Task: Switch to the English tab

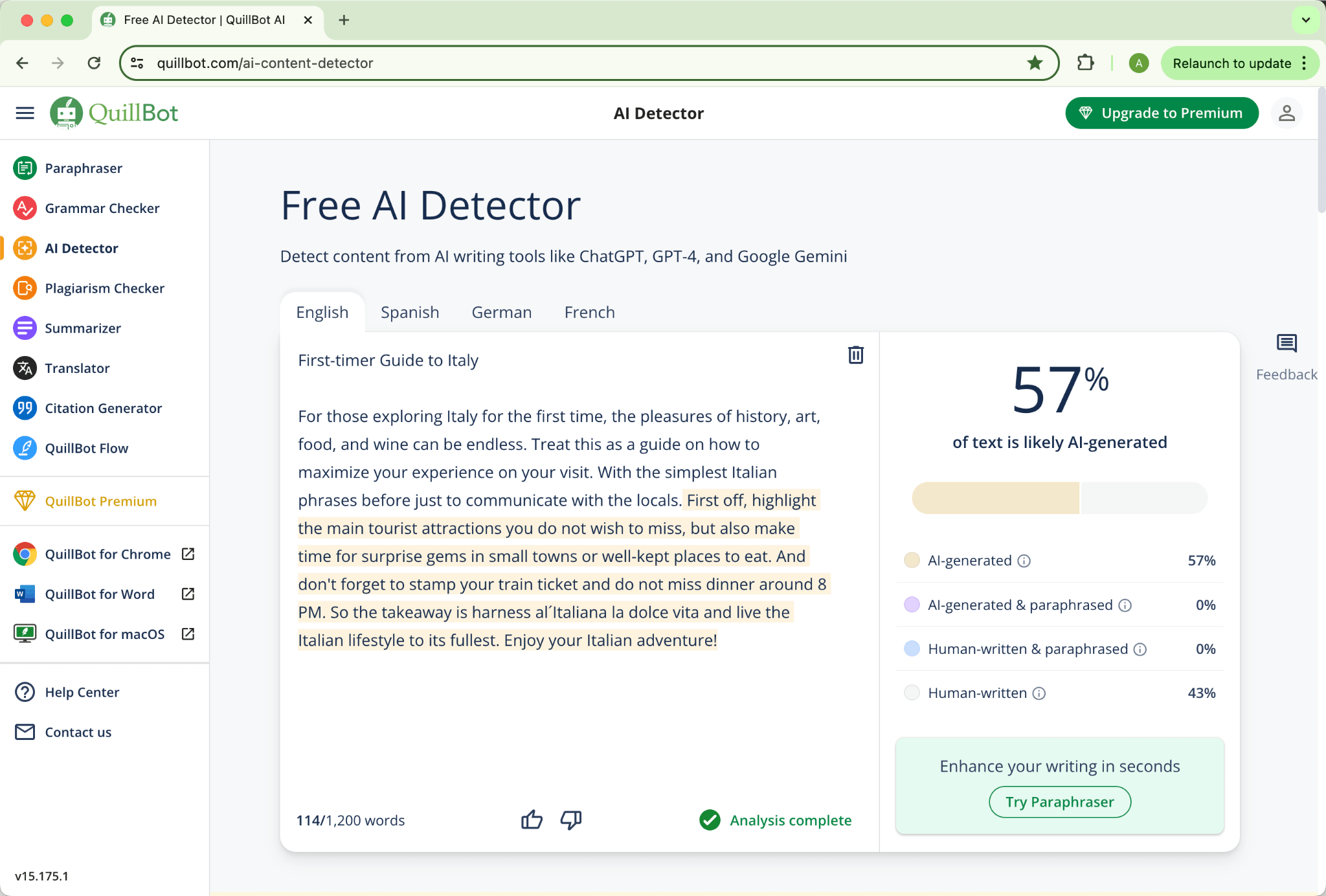Action: pos(322,312)
